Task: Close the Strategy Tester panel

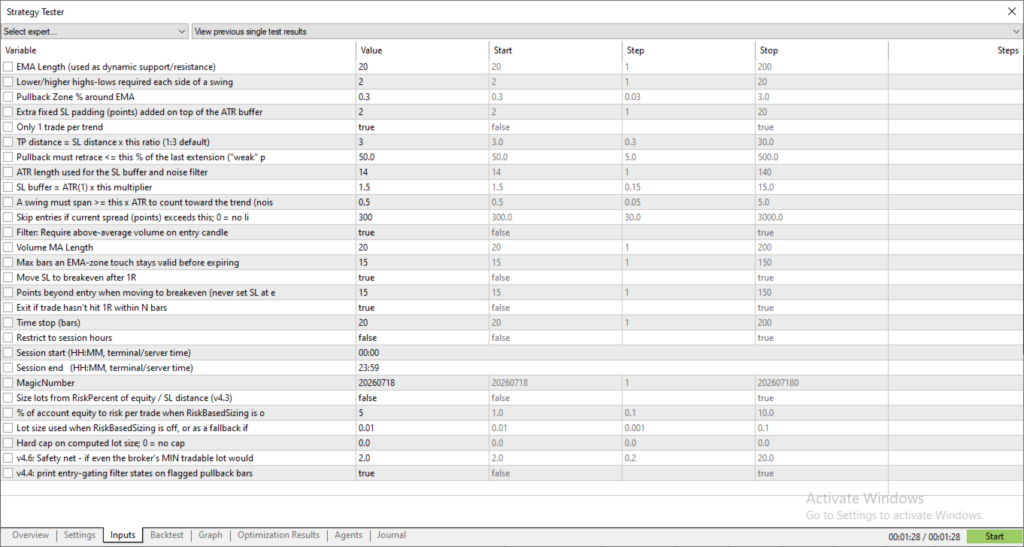Action: (x=1011, y=11)
